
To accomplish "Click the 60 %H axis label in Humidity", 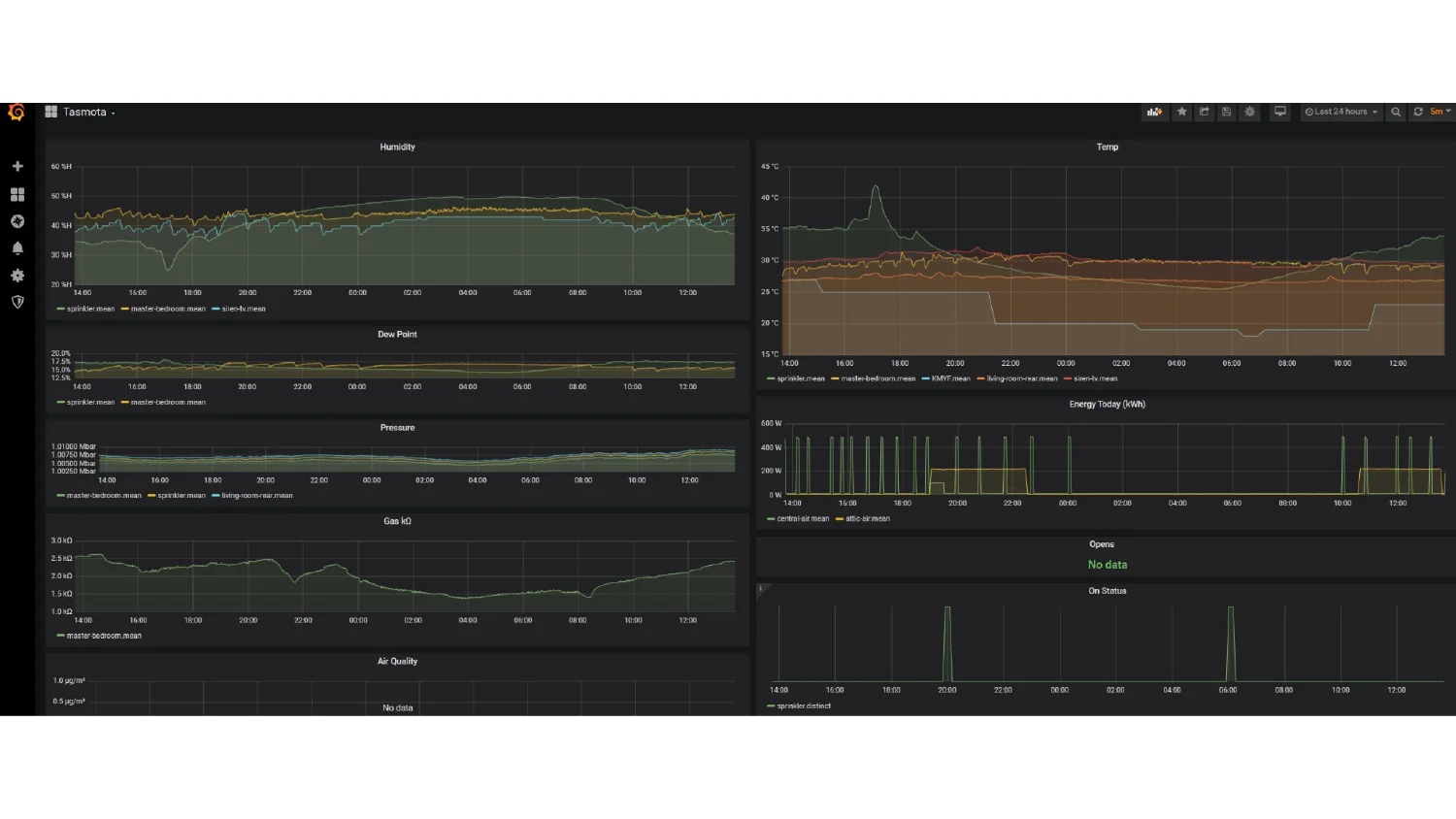I will (x=61, y=167).
